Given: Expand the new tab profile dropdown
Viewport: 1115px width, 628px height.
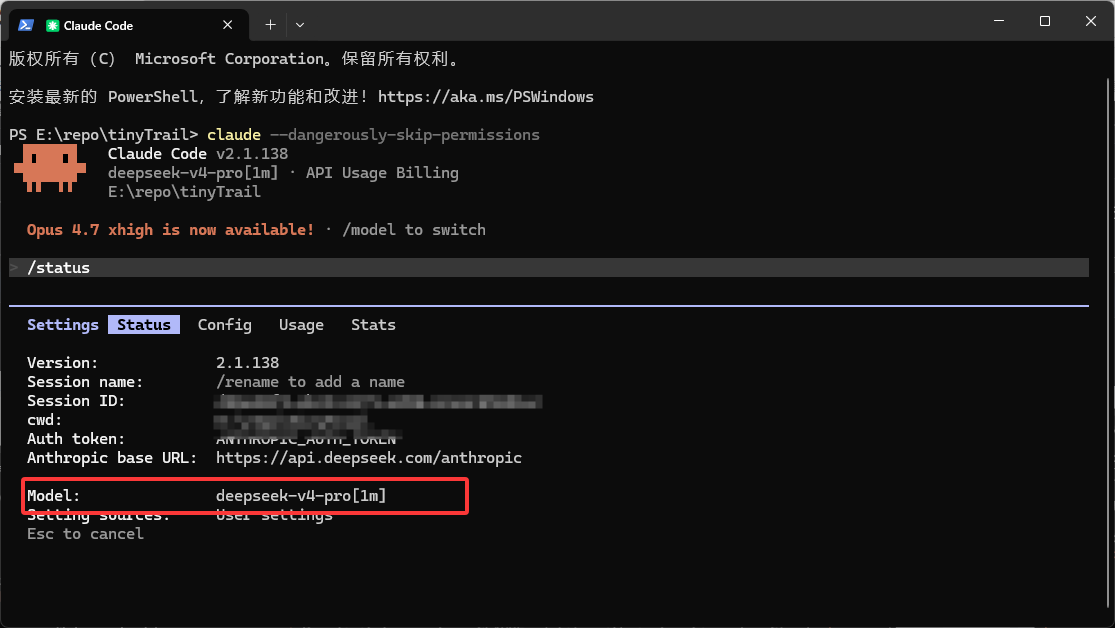Looking at the screenshot, I should (300, 25).
